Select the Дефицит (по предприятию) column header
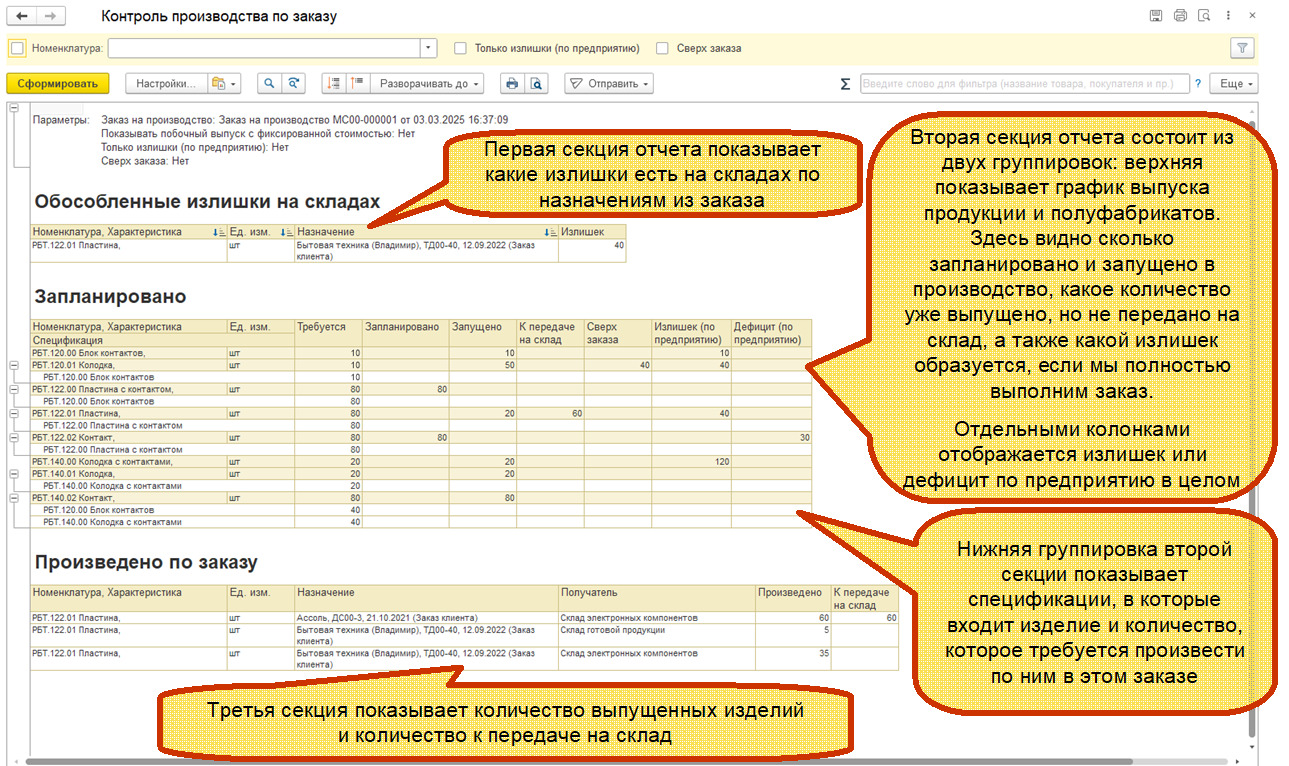The height and width of the screenshot is (766, 1289). point(772,333)
